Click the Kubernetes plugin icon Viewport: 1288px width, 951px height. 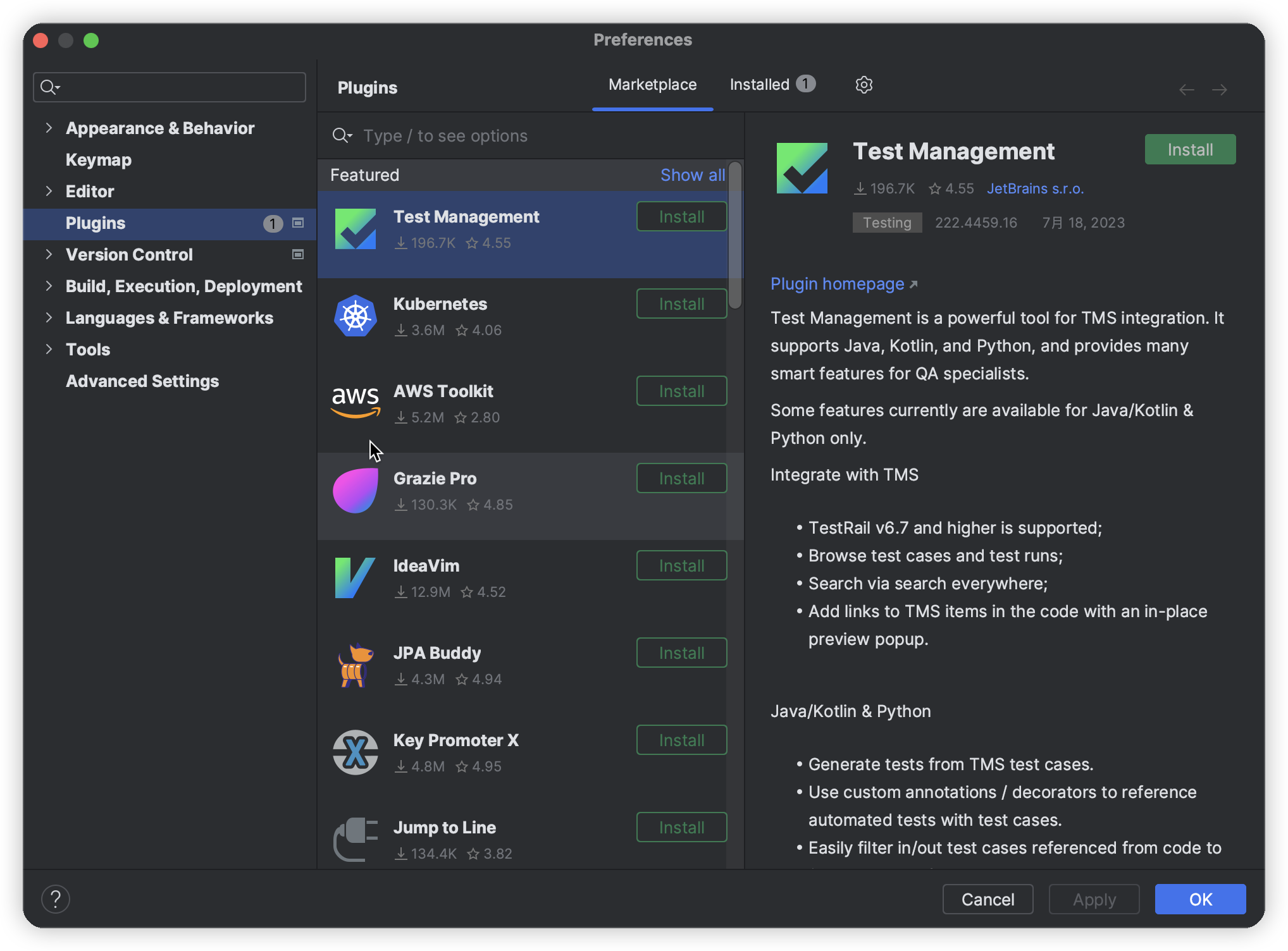[x=356, y=316]
